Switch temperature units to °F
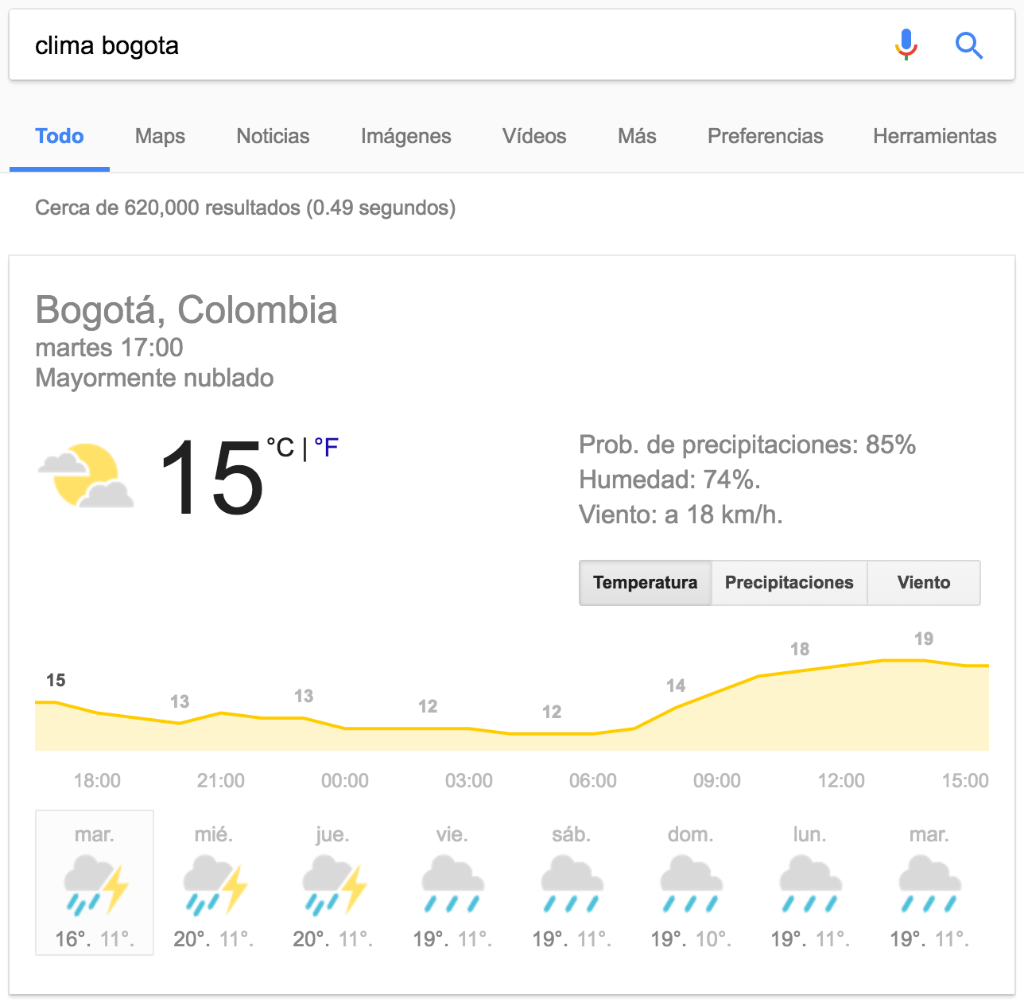 326,447
